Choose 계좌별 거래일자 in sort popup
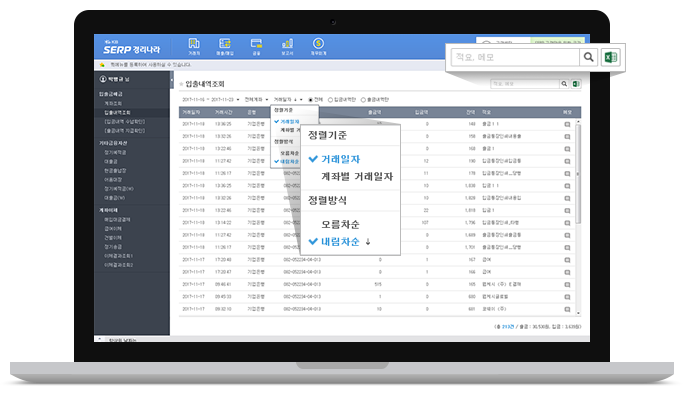Viewport: 684px width, 396px height. [357, 176]
